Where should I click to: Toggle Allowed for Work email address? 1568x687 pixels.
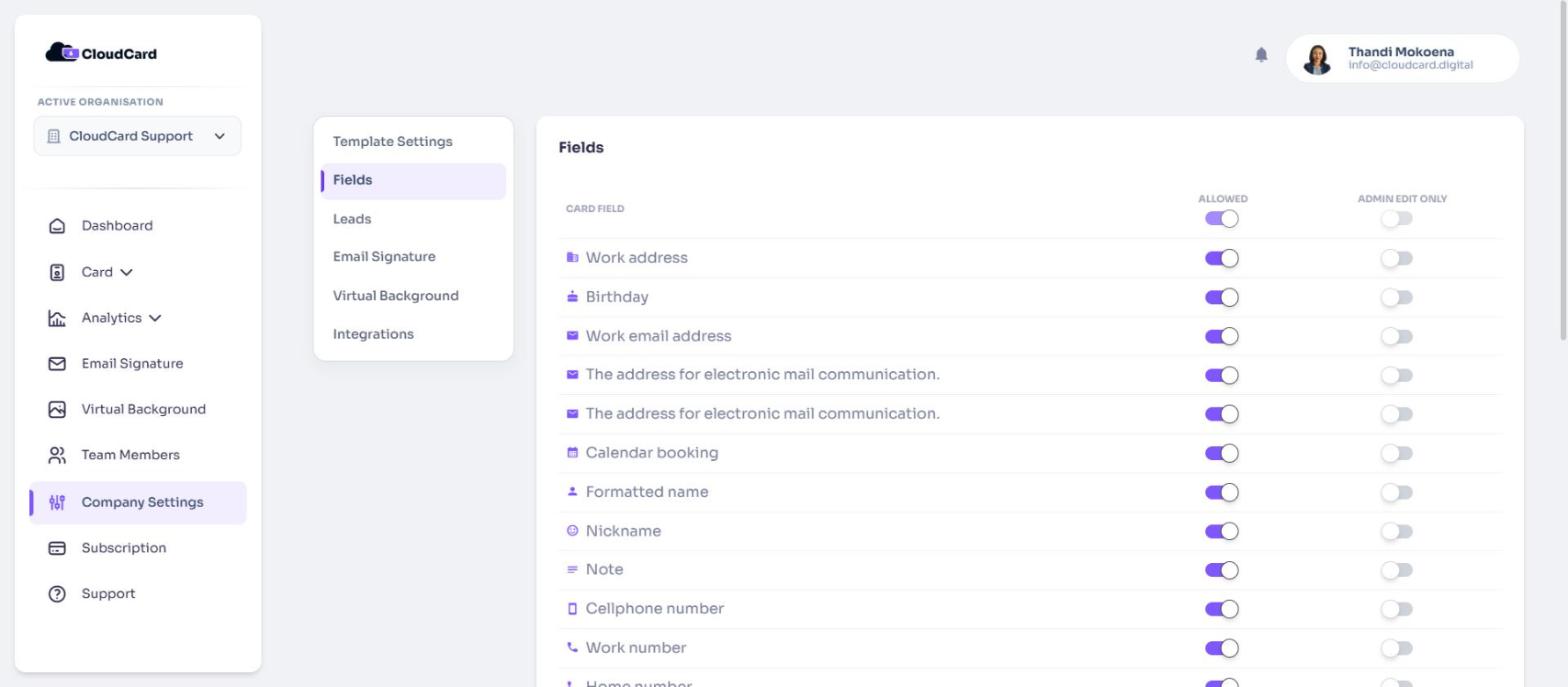pyautogui.click(x=1222, y=336)
